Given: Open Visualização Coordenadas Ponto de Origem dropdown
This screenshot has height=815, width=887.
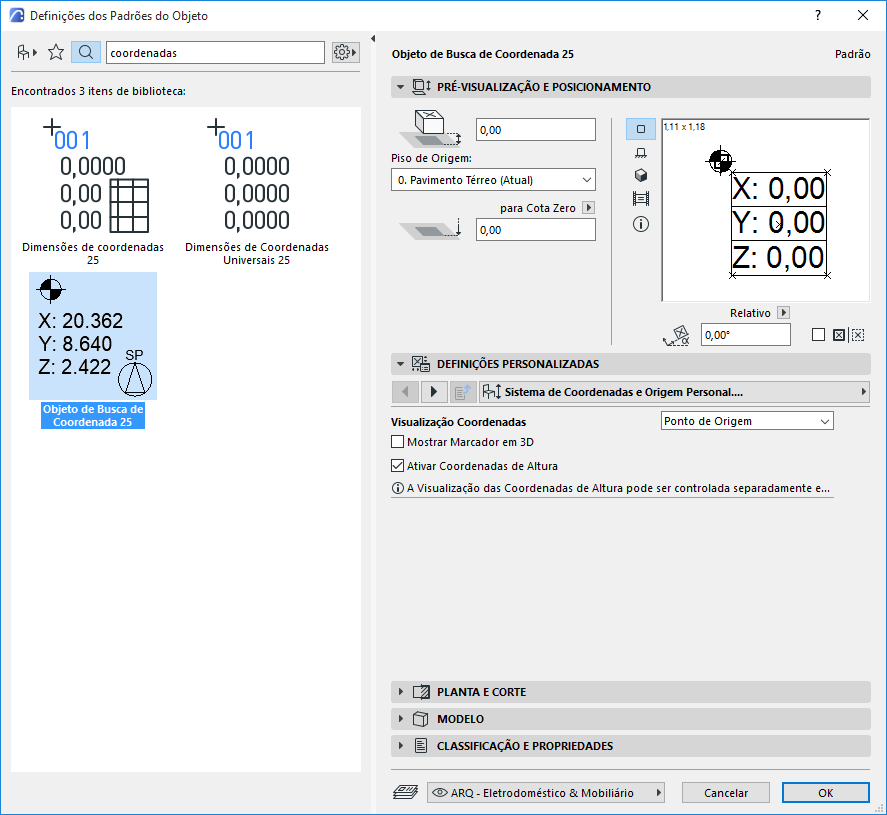Looking at the screenshot, I should (x=747, y=421).
